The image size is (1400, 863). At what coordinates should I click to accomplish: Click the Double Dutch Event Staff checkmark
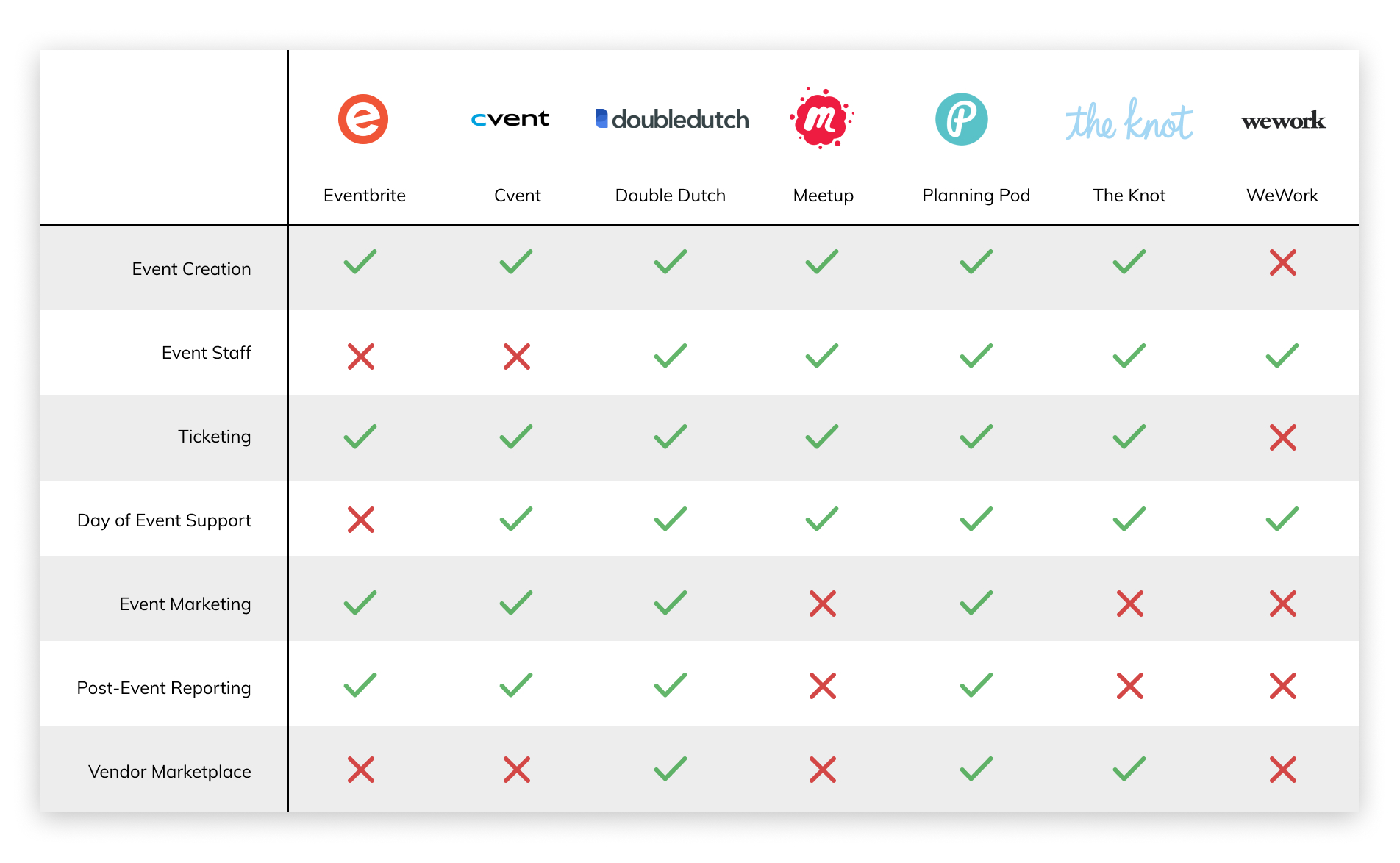(671, 356)
